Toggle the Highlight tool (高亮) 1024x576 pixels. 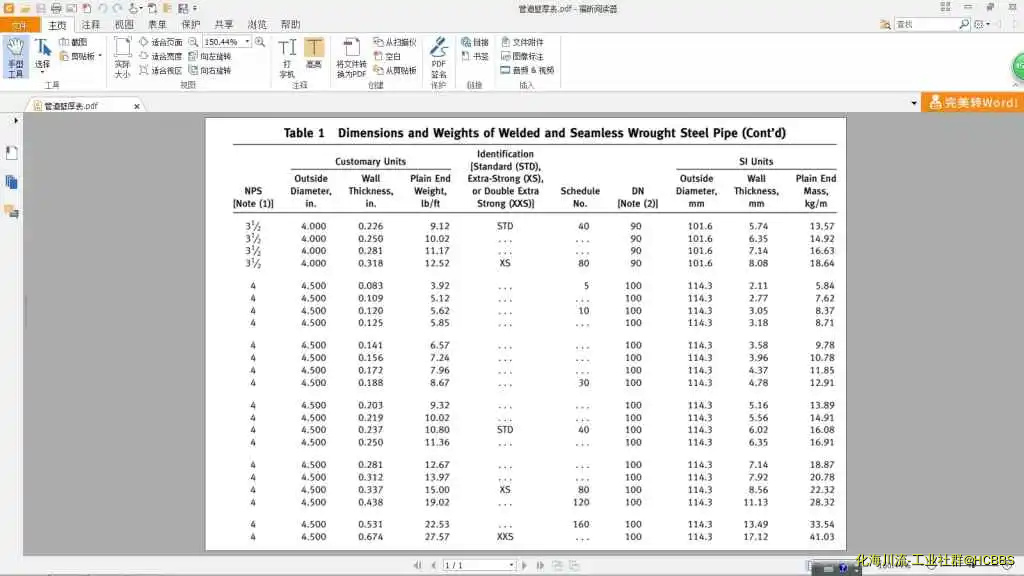coord(314,56)
